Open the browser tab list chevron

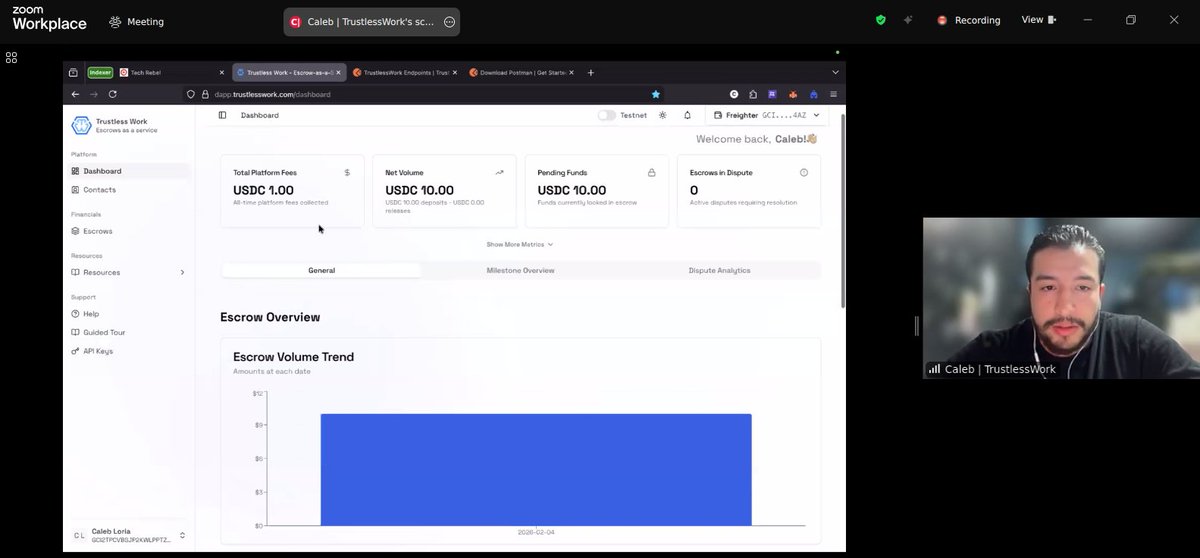click(835, 72)
